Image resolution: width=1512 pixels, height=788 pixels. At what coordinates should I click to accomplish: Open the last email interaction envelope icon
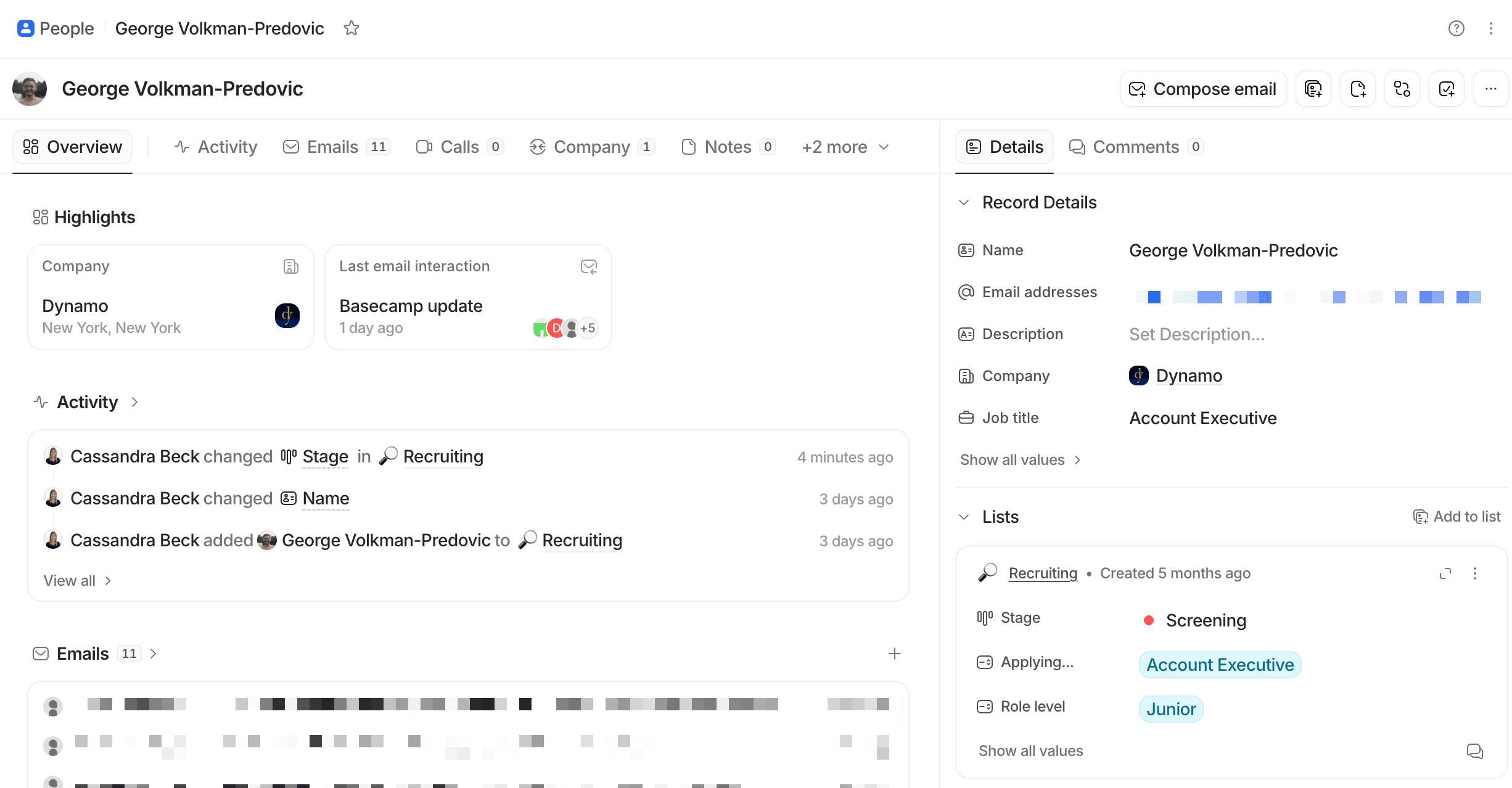click(588, 266)
